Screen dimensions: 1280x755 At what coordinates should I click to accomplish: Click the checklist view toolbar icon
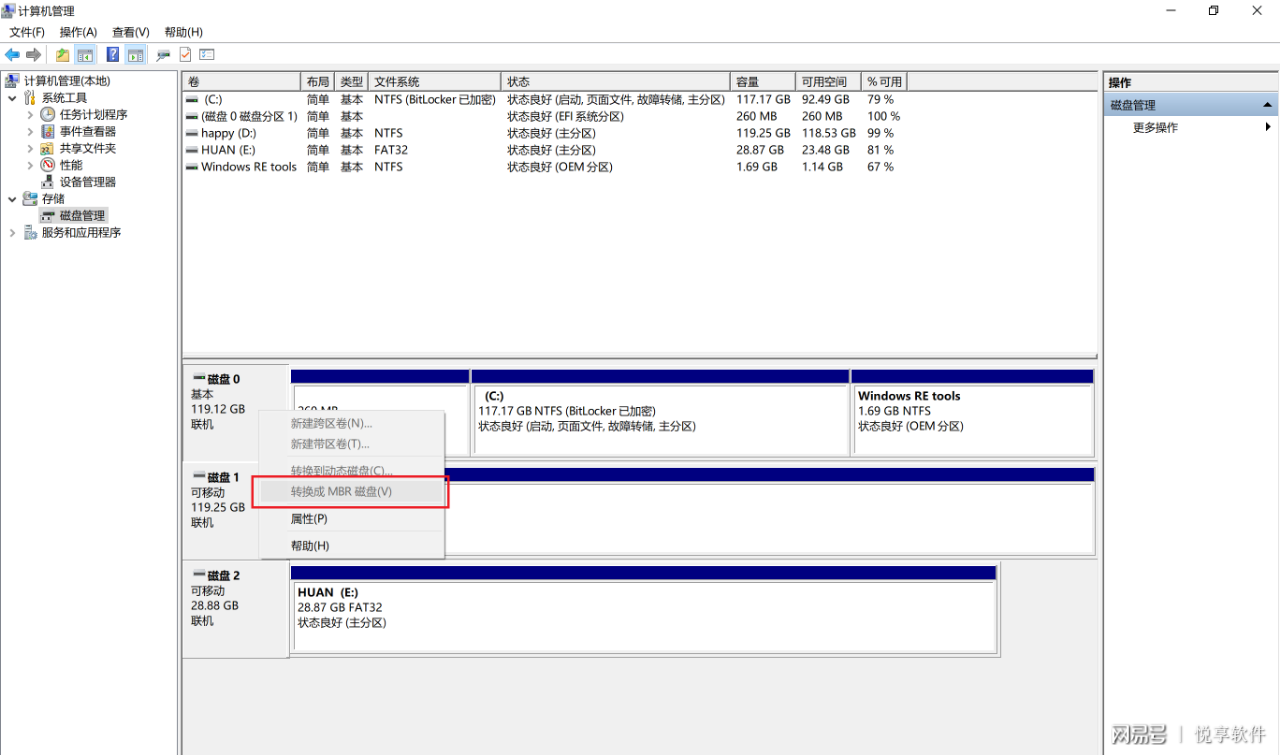(x=207, y=55)
